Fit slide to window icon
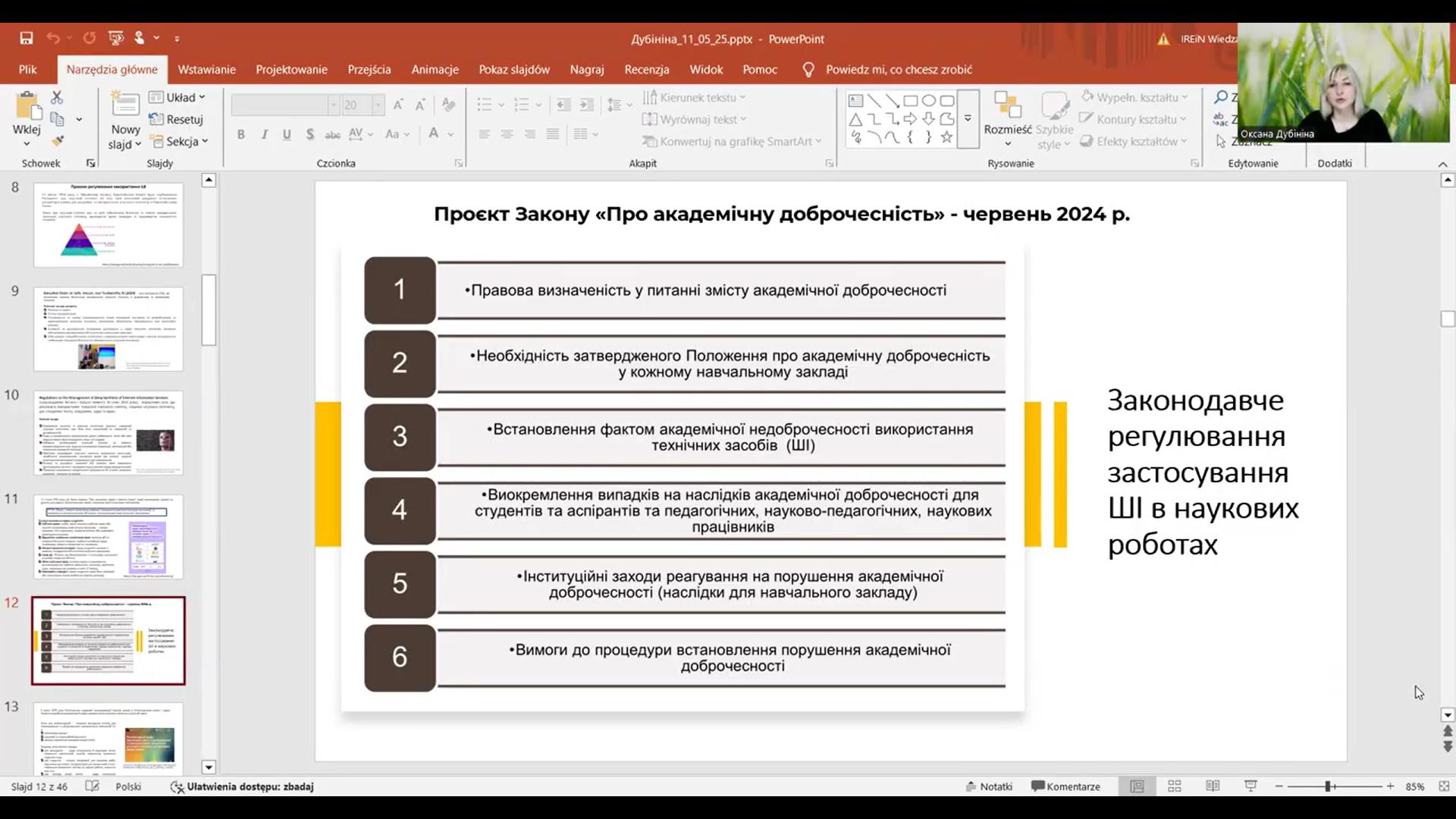 coord(1444,786)
